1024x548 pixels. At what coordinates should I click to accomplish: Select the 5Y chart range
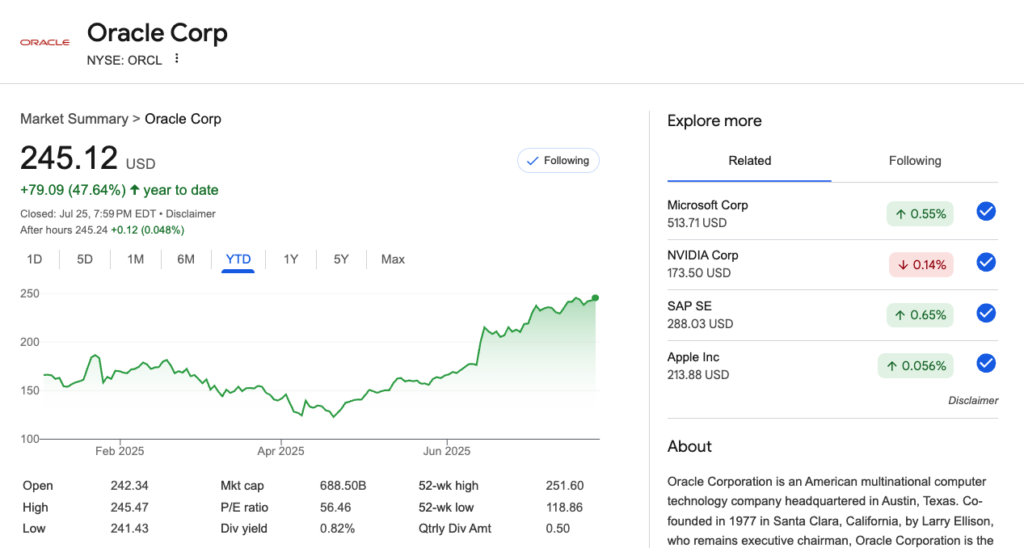coord(341,259)
